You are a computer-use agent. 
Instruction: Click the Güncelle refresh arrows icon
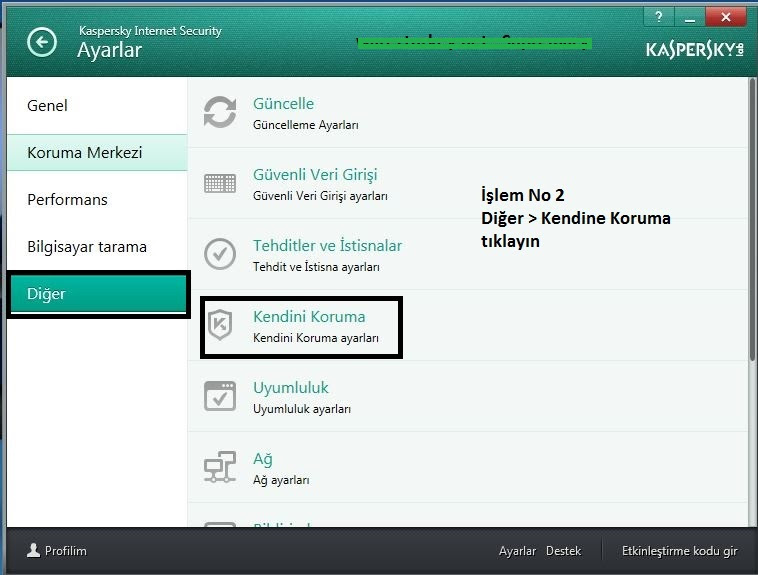click(x=220, y=112)
